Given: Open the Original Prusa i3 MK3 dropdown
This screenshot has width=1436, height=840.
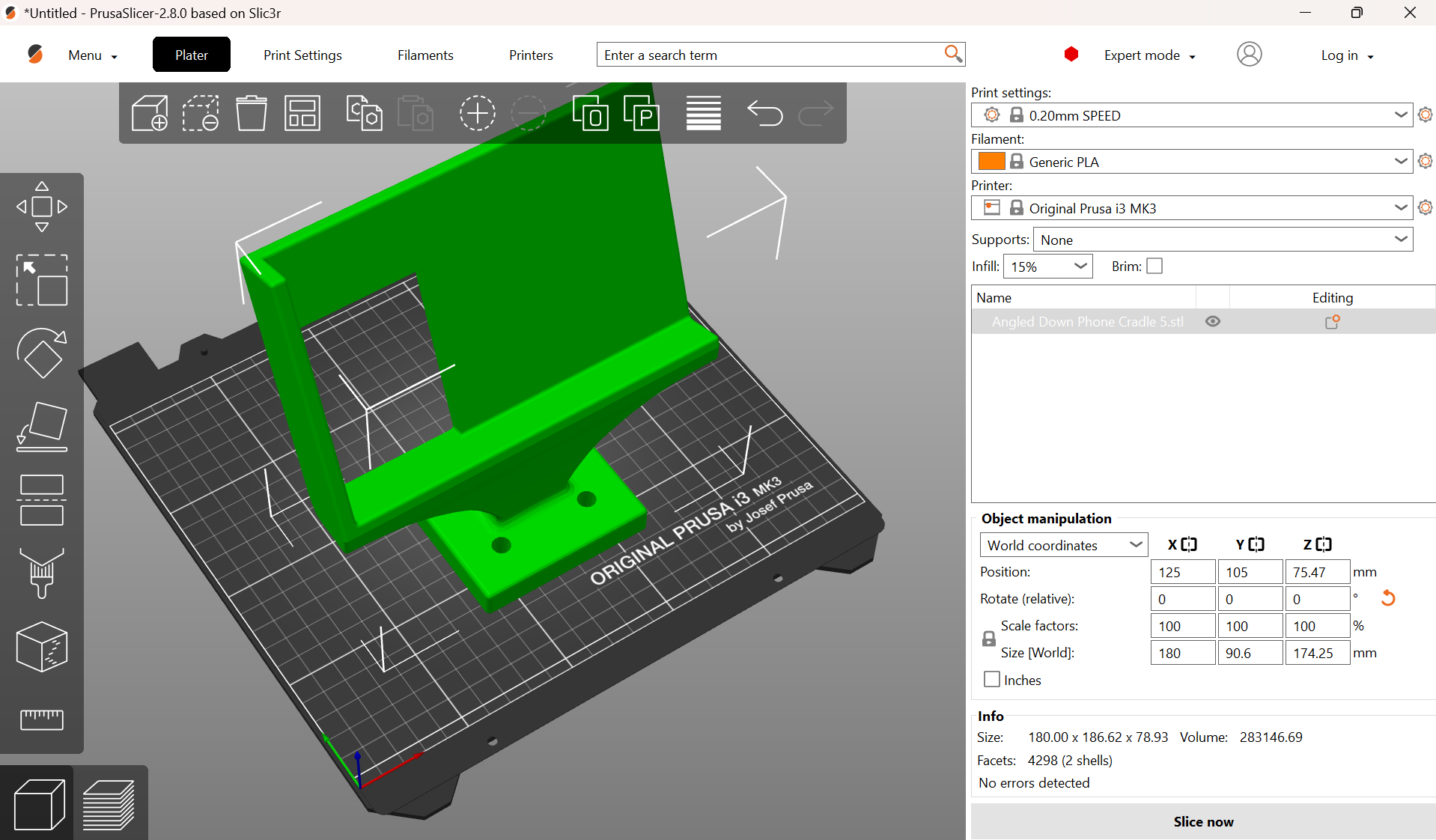Looking at the screenshot, I should (1192, 208).
